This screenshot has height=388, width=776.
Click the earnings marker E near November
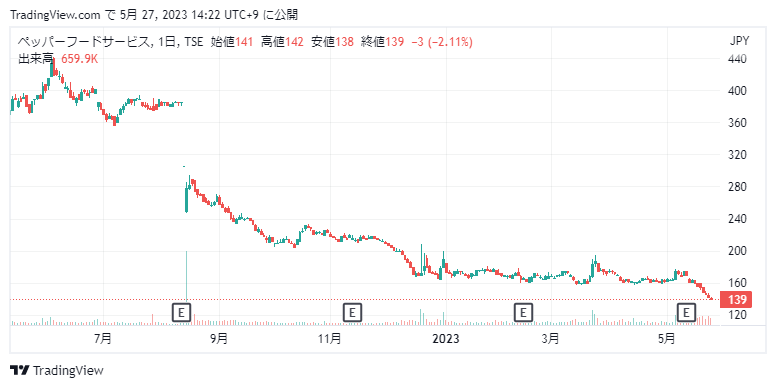352,312
